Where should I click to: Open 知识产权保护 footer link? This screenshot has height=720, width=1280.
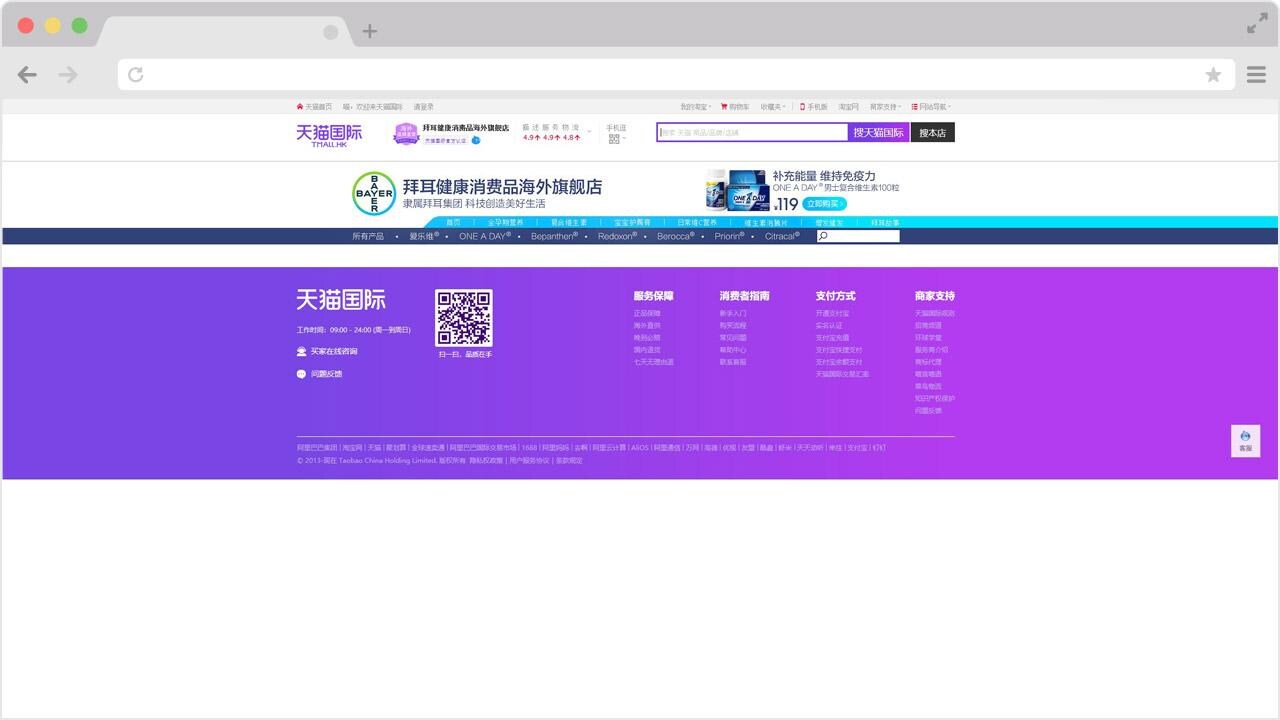pos(935,398)
